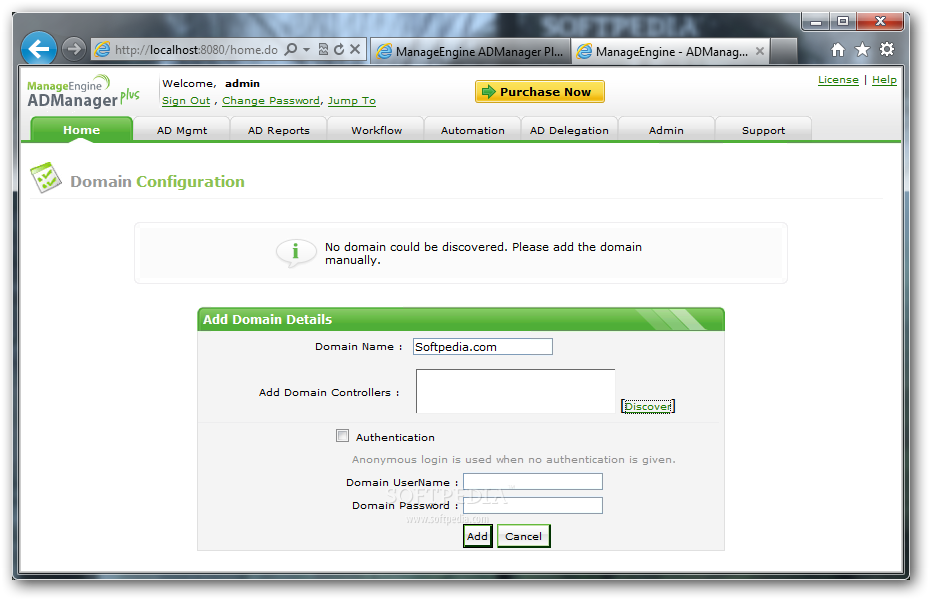Screen dimensions: 930x600
Task: Open Favorites with the star icon
Action: pos(862,50)
